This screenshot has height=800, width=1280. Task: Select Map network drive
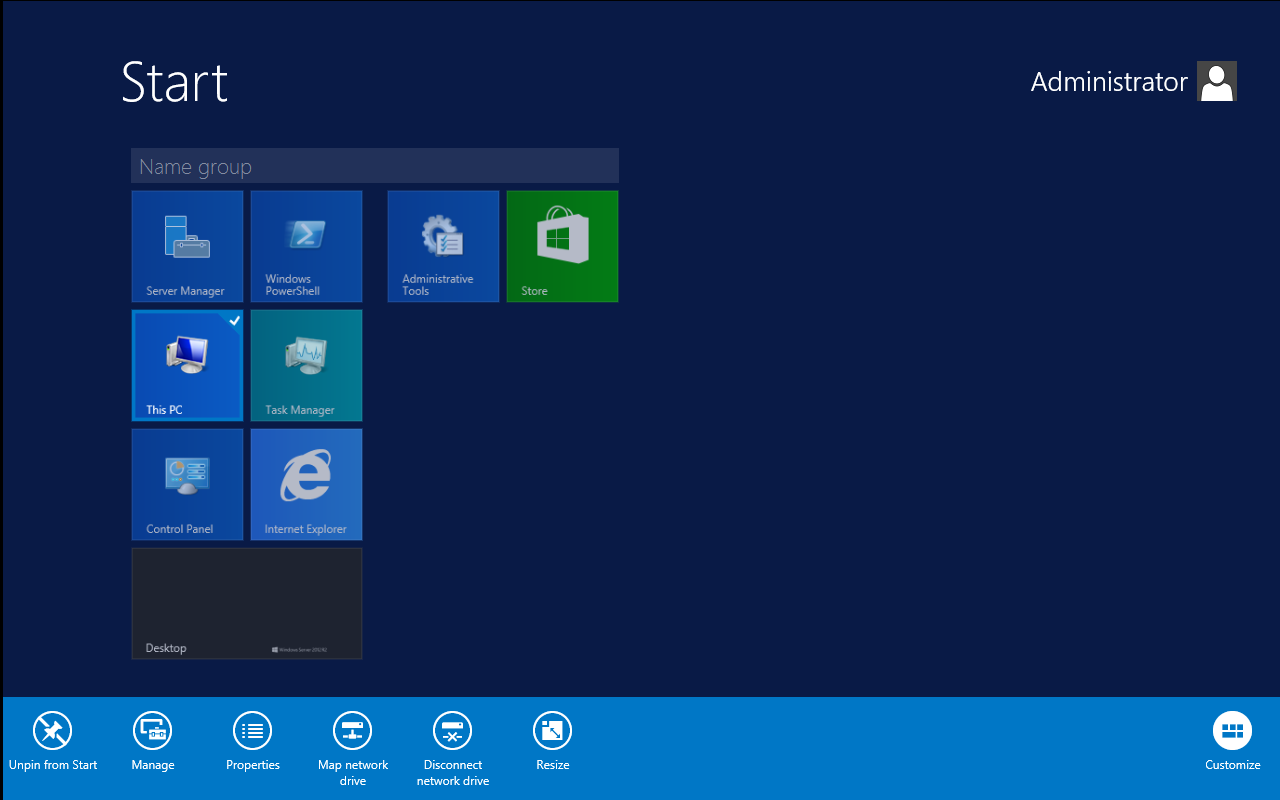pos(352,740)
